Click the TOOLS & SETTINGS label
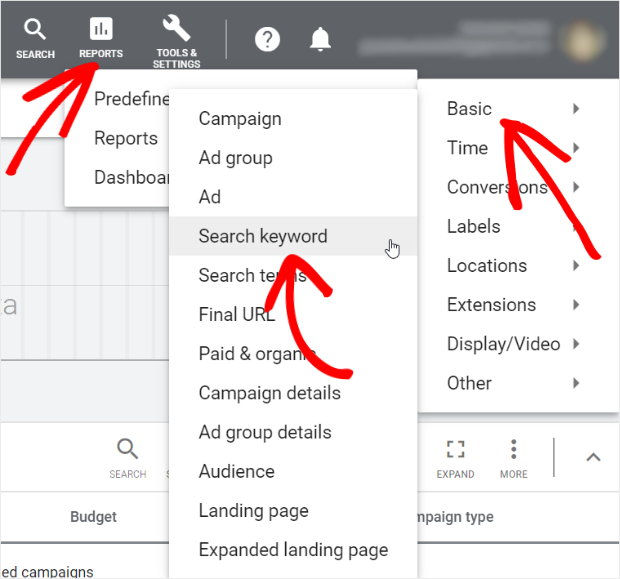This screenshot has width=620, height=579. click(x=176, y=58)
